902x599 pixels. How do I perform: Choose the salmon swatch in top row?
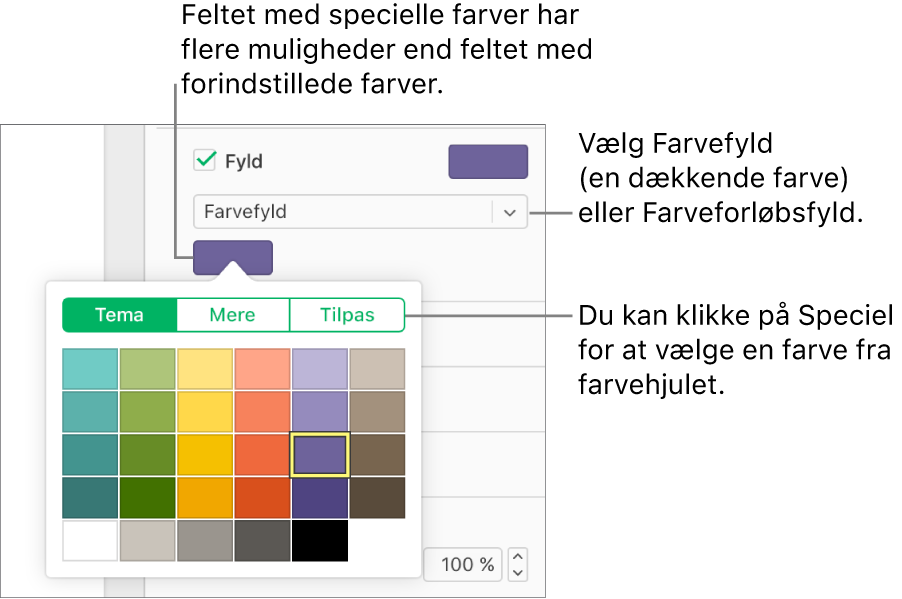click(x=262, y=369)
